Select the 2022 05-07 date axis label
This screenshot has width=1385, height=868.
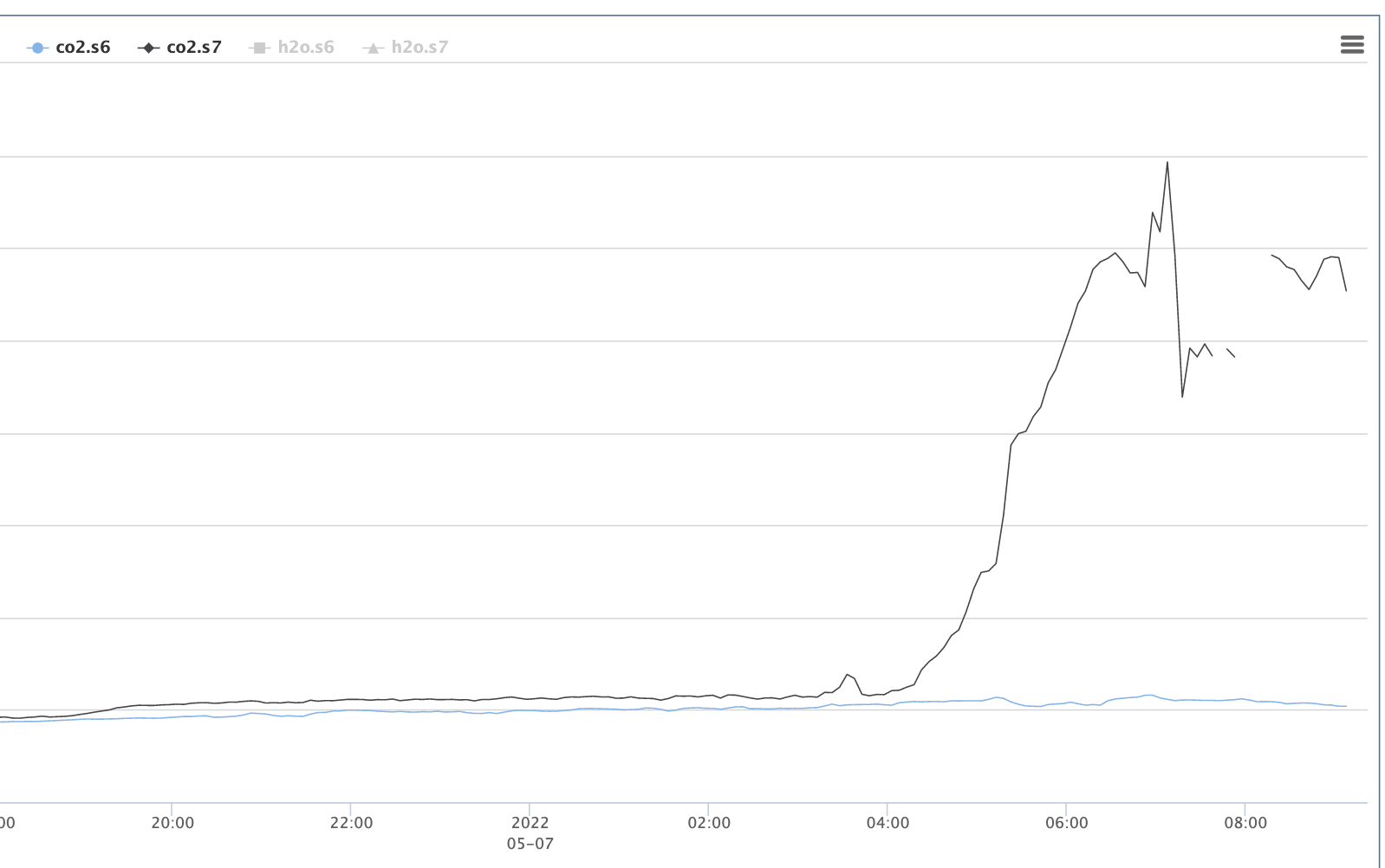click(x=530, y=832)
